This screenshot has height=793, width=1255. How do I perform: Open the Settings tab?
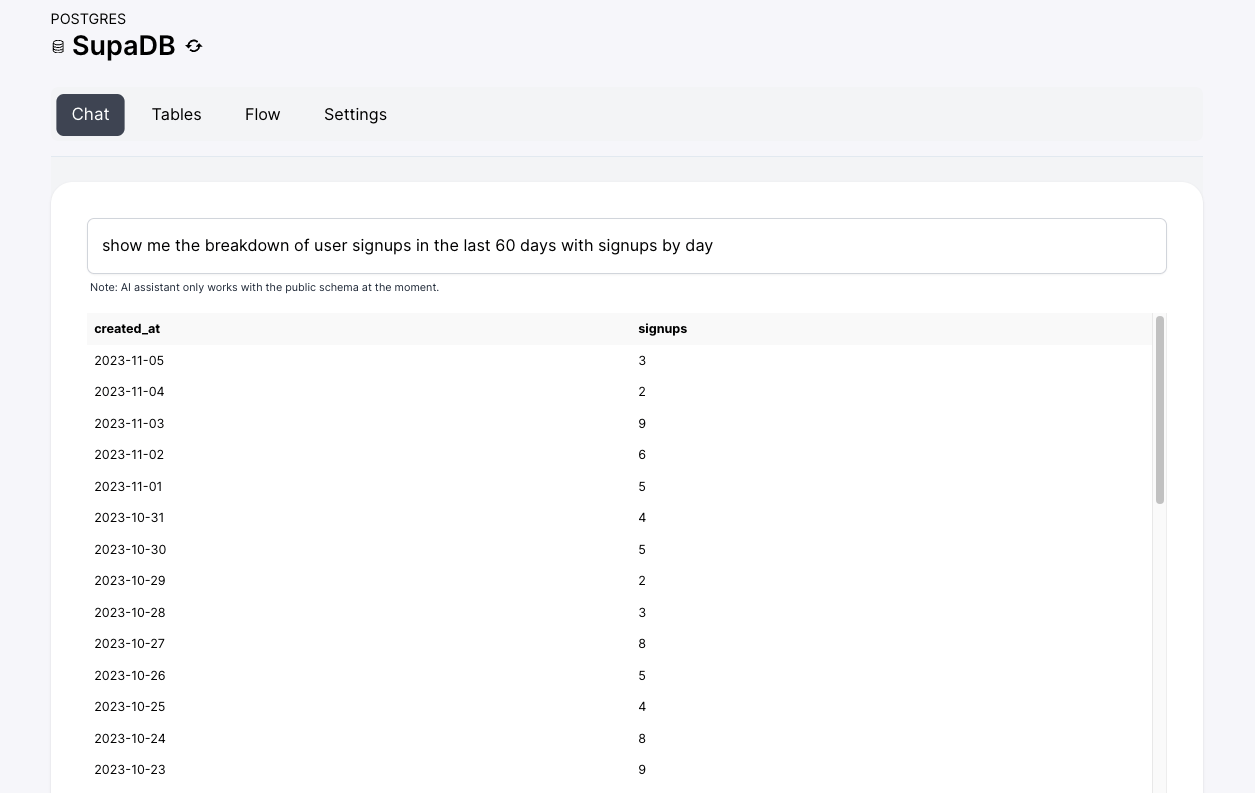click(x=355, y=115)
